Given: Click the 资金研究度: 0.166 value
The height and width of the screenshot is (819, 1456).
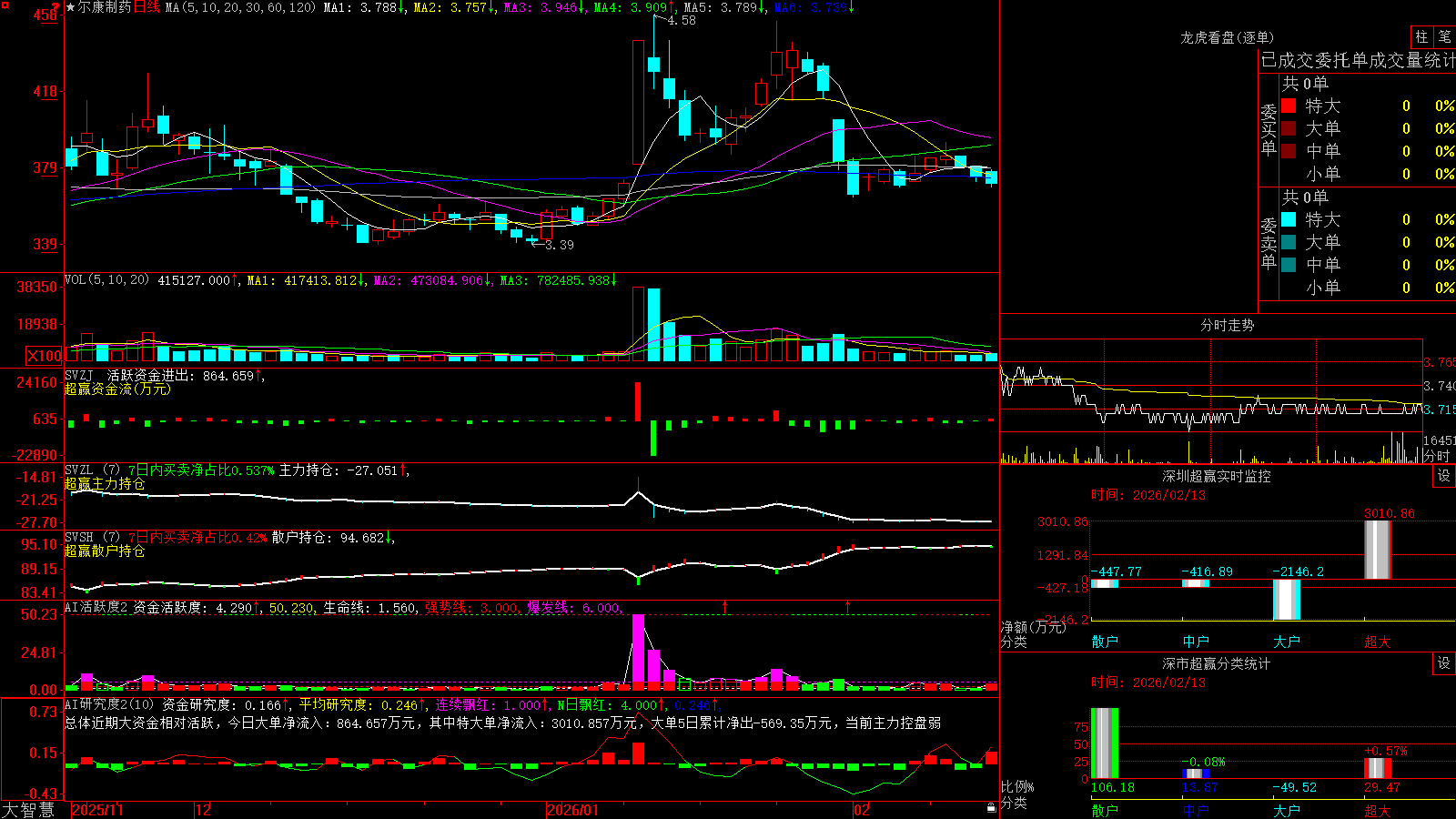Looking at the screenshot, I should [x=221, y=704].
